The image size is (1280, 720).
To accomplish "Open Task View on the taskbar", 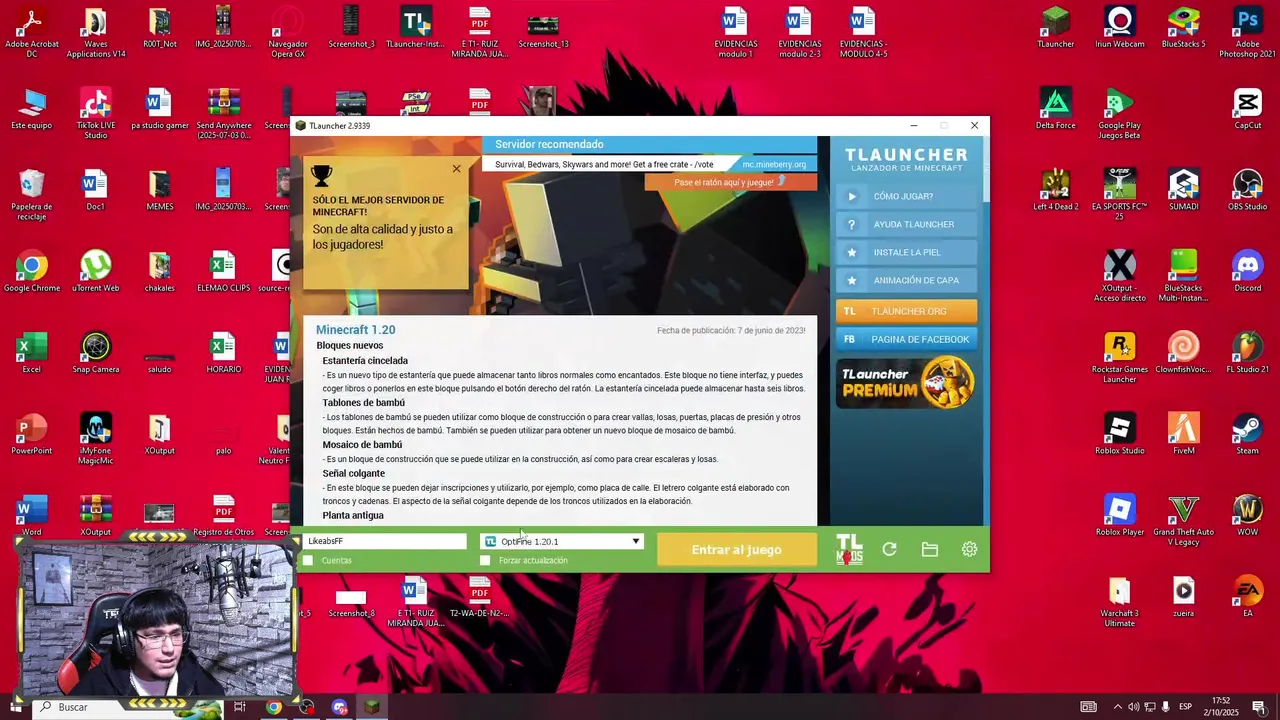I will point(240,707).
